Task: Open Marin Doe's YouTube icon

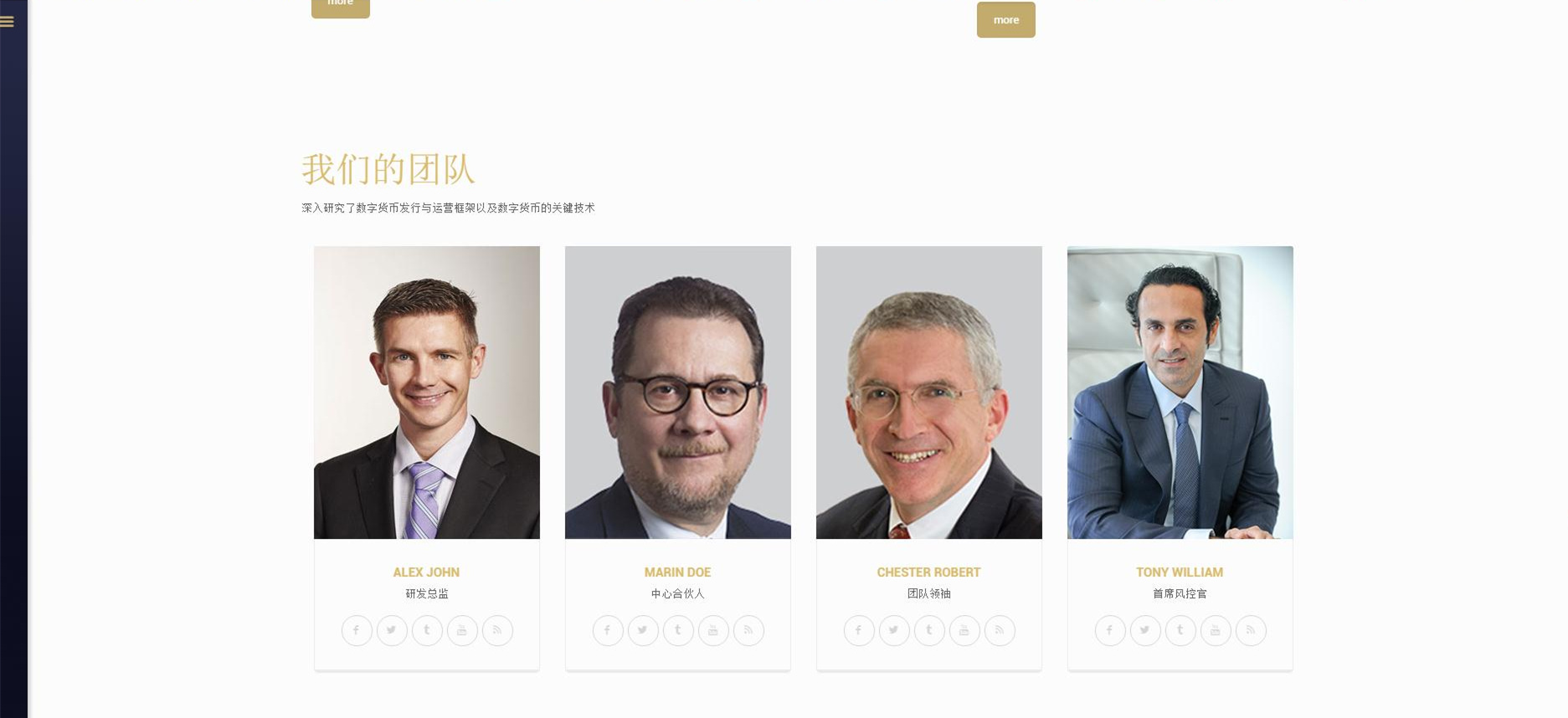Action: tap(713, 630)
